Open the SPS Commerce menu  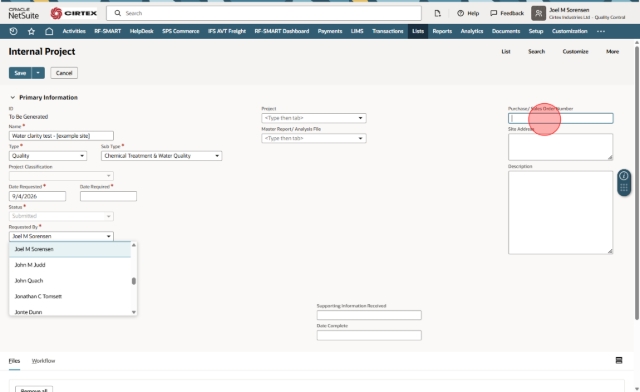point(181,31)
